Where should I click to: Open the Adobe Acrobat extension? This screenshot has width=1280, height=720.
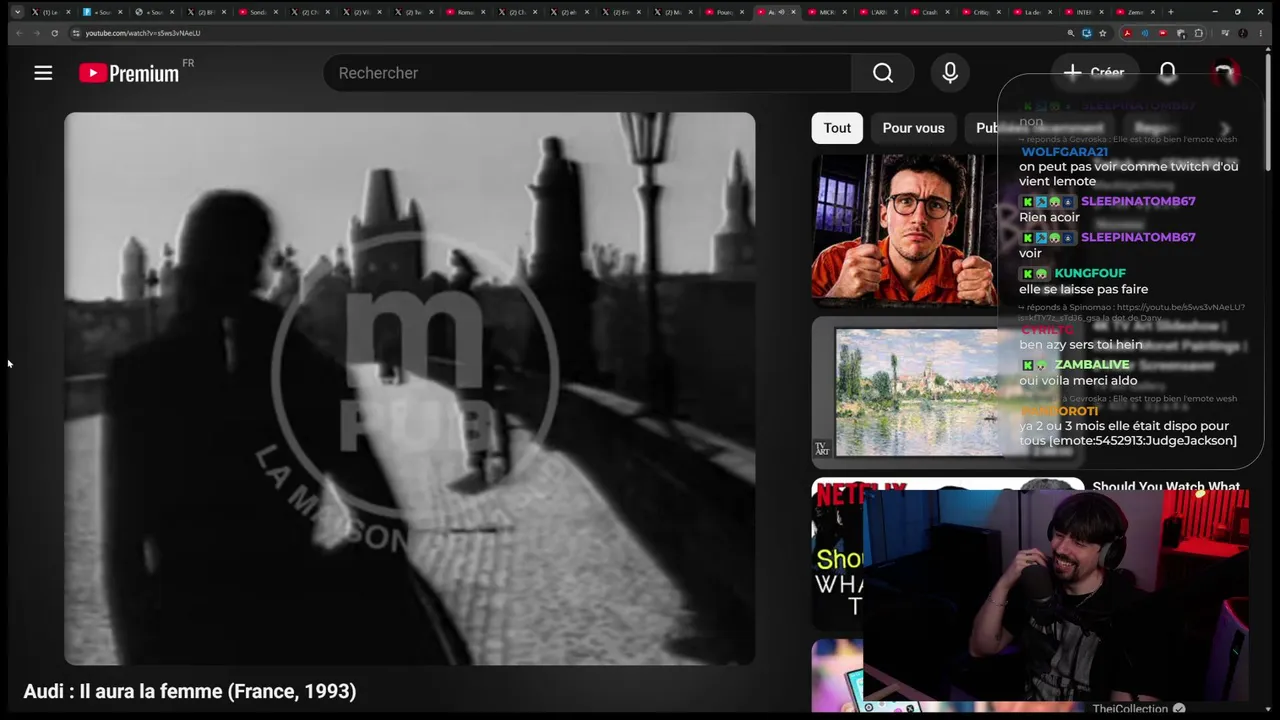click(1127, 33)
